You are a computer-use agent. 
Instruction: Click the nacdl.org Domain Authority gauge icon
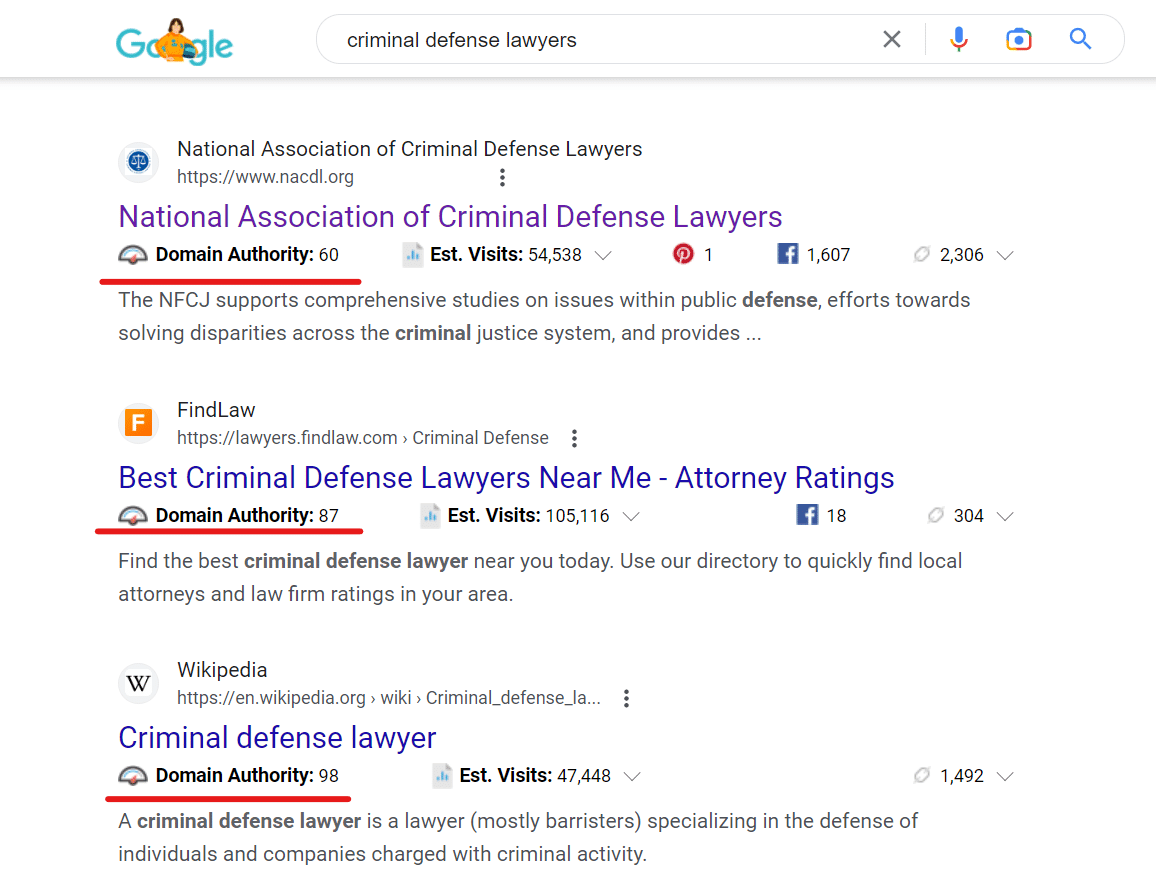tap(133, 255)
